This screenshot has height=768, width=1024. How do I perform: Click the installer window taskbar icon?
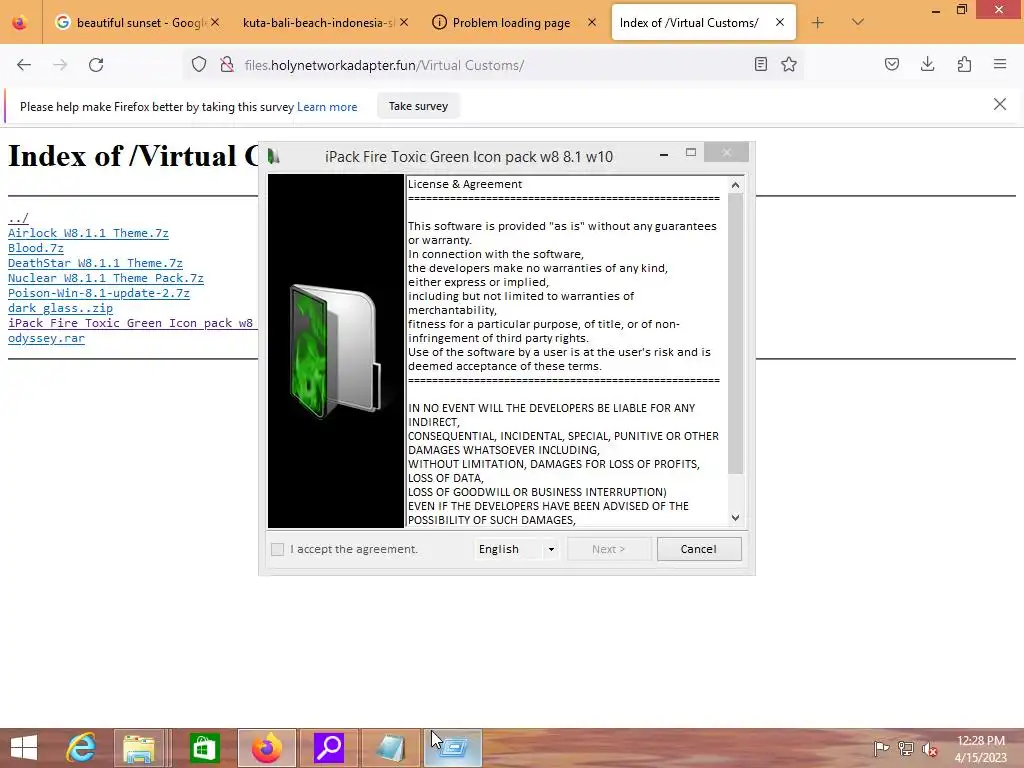point(453,748)
